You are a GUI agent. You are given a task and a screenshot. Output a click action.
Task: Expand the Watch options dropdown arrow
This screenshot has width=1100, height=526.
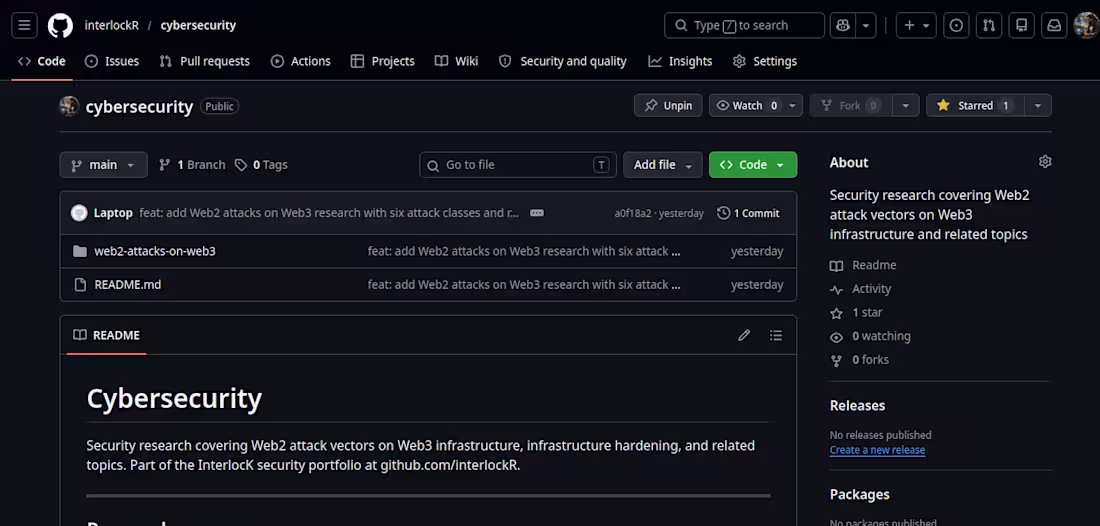coord(793,105)
